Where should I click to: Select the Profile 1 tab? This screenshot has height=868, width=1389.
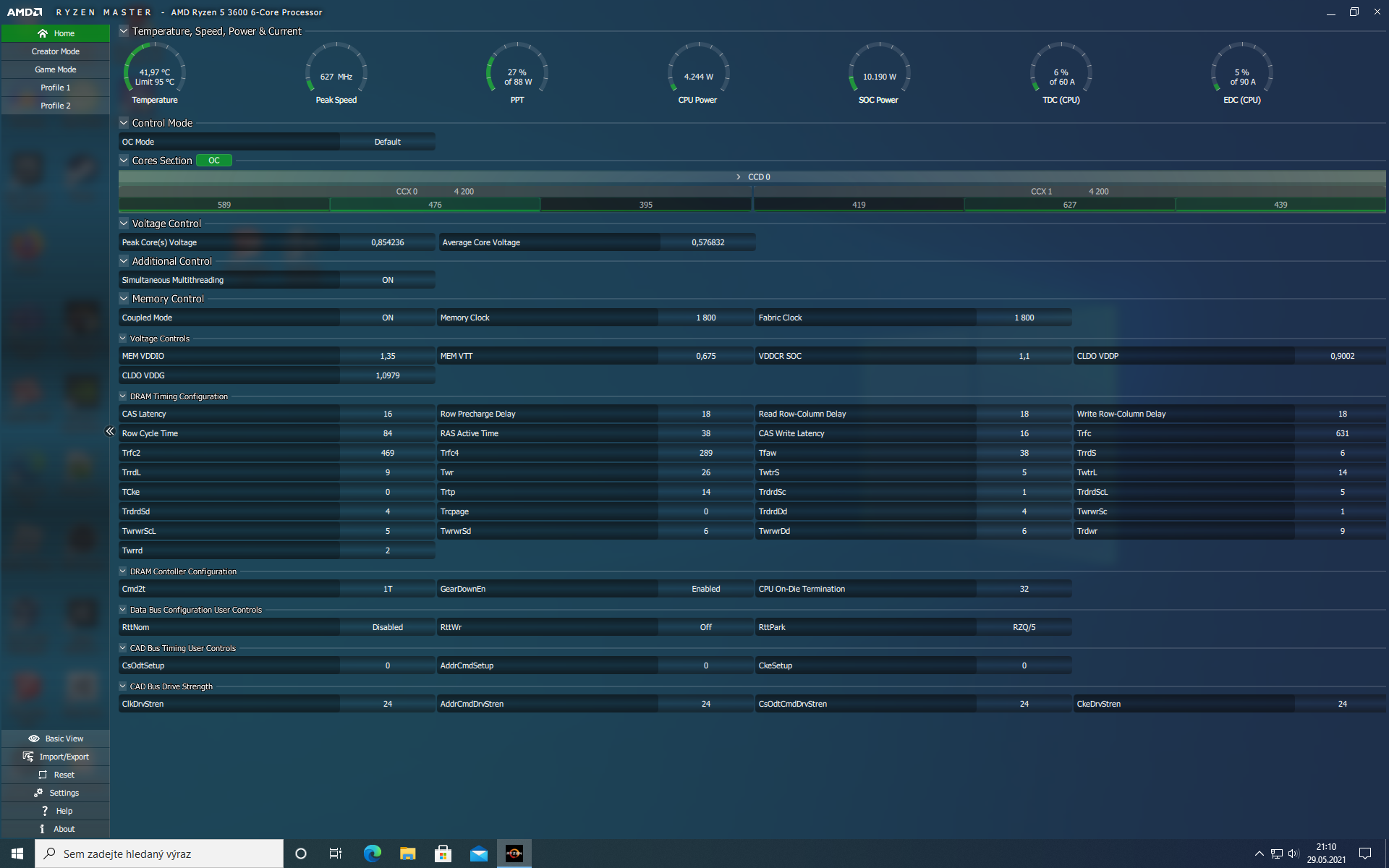56,88
